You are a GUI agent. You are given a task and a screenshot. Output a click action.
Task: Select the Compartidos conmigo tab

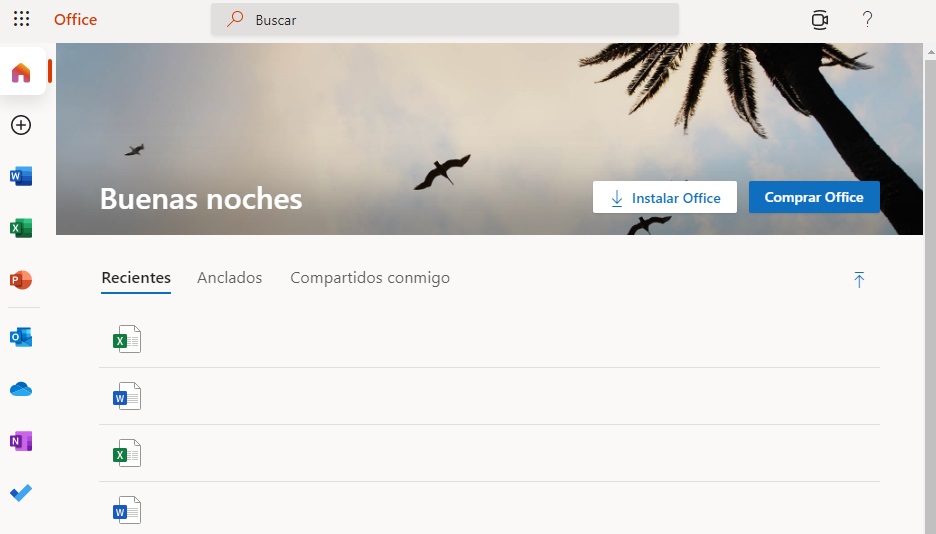[370, 278]
